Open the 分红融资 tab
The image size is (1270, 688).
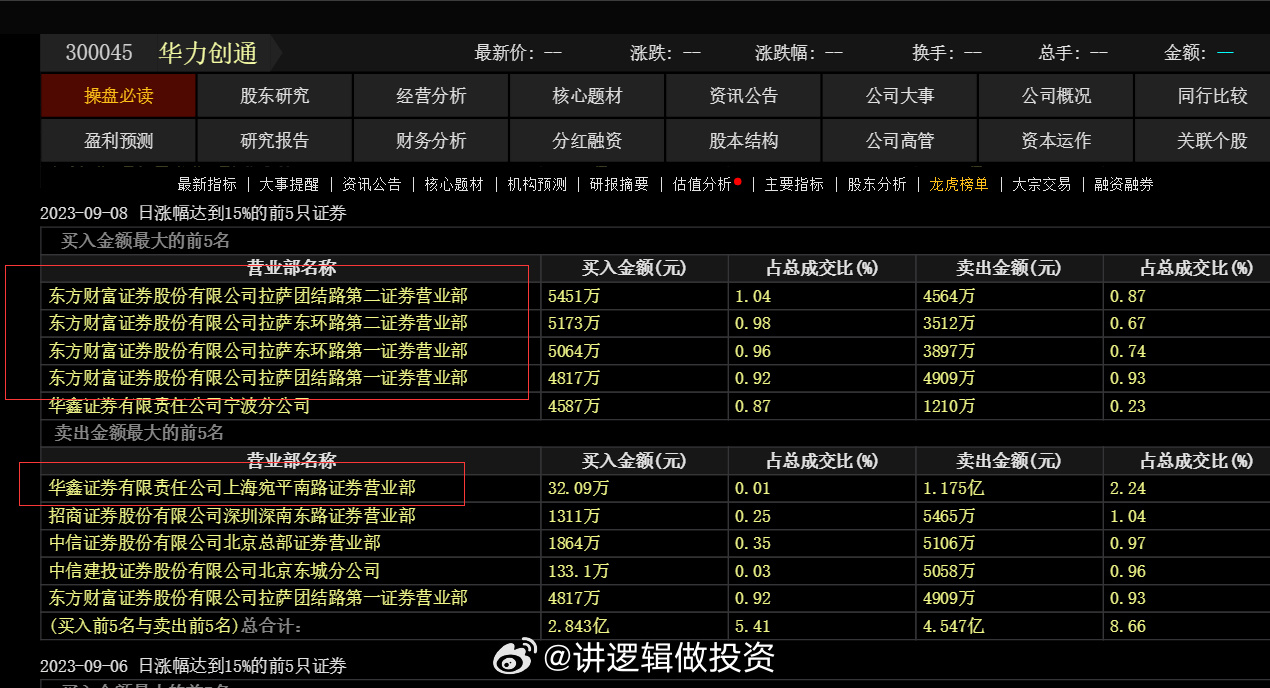pos(587,141)
